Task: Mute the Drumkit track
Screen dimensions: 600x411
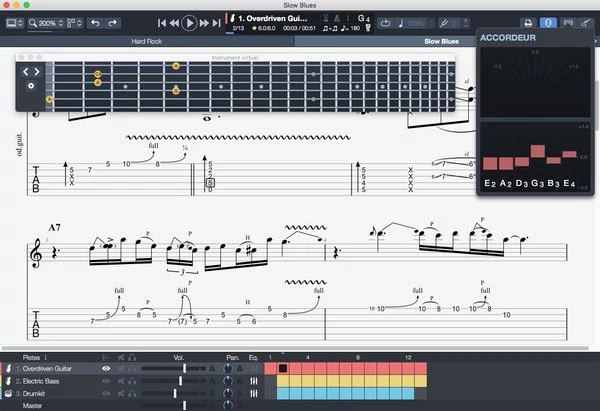Action: (121, 393)
